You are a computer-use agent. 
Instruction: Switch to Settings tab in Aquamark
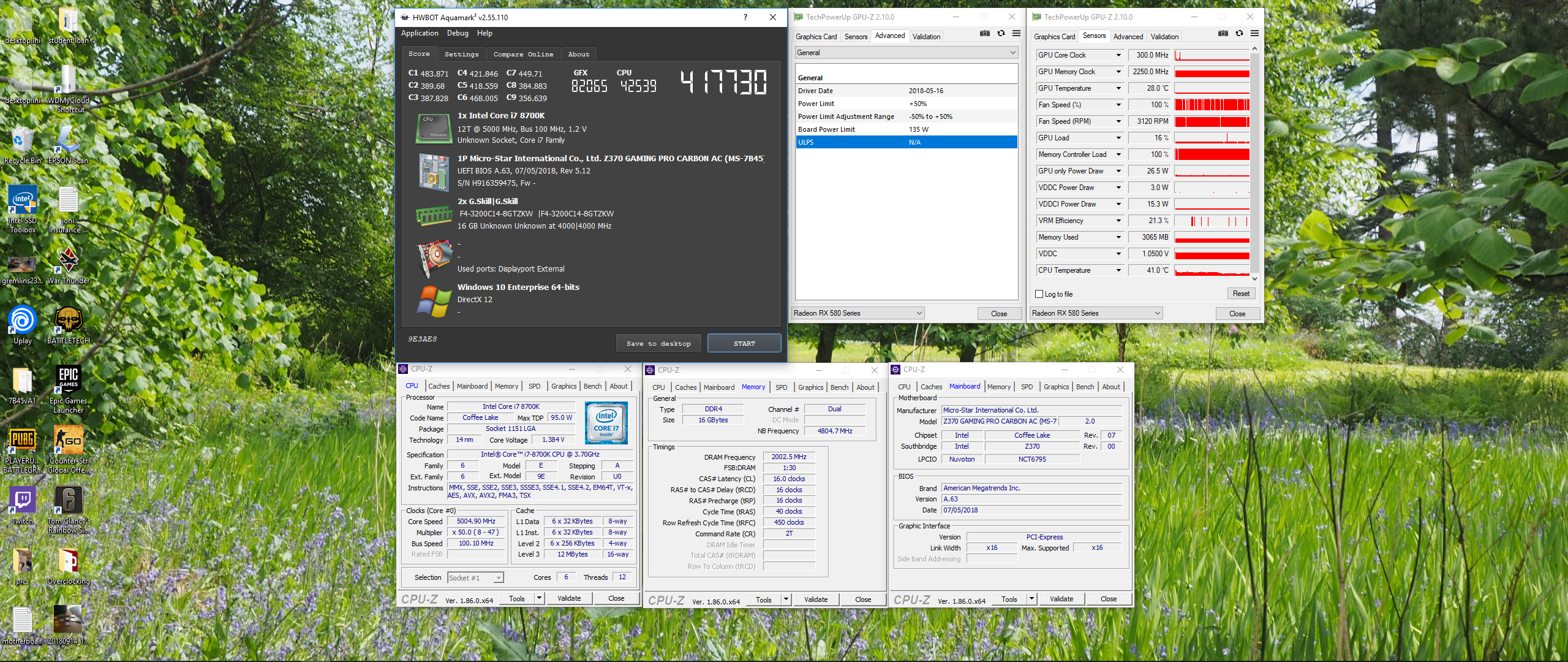(x=461, y=54)
